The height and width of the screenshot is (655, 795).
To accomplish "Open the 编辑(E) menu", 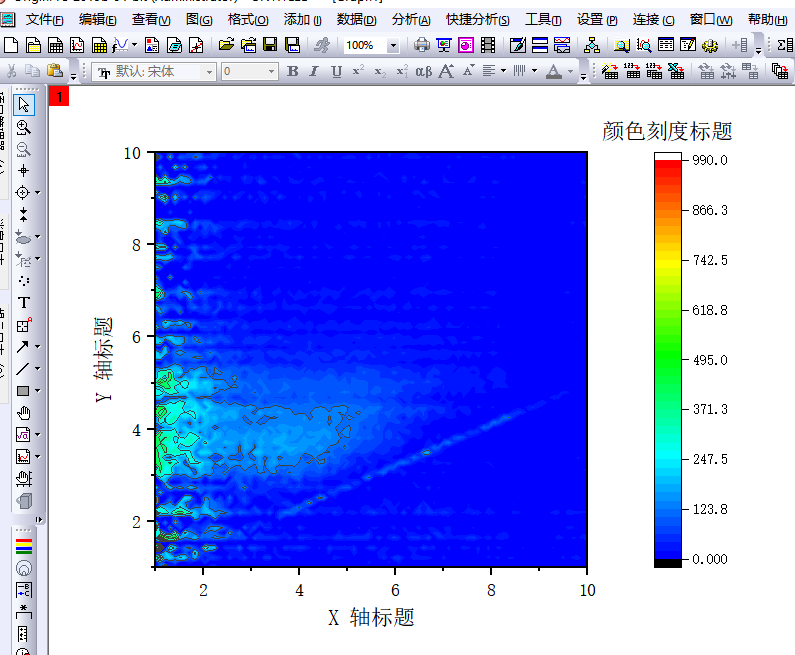I will pos(97,20).
